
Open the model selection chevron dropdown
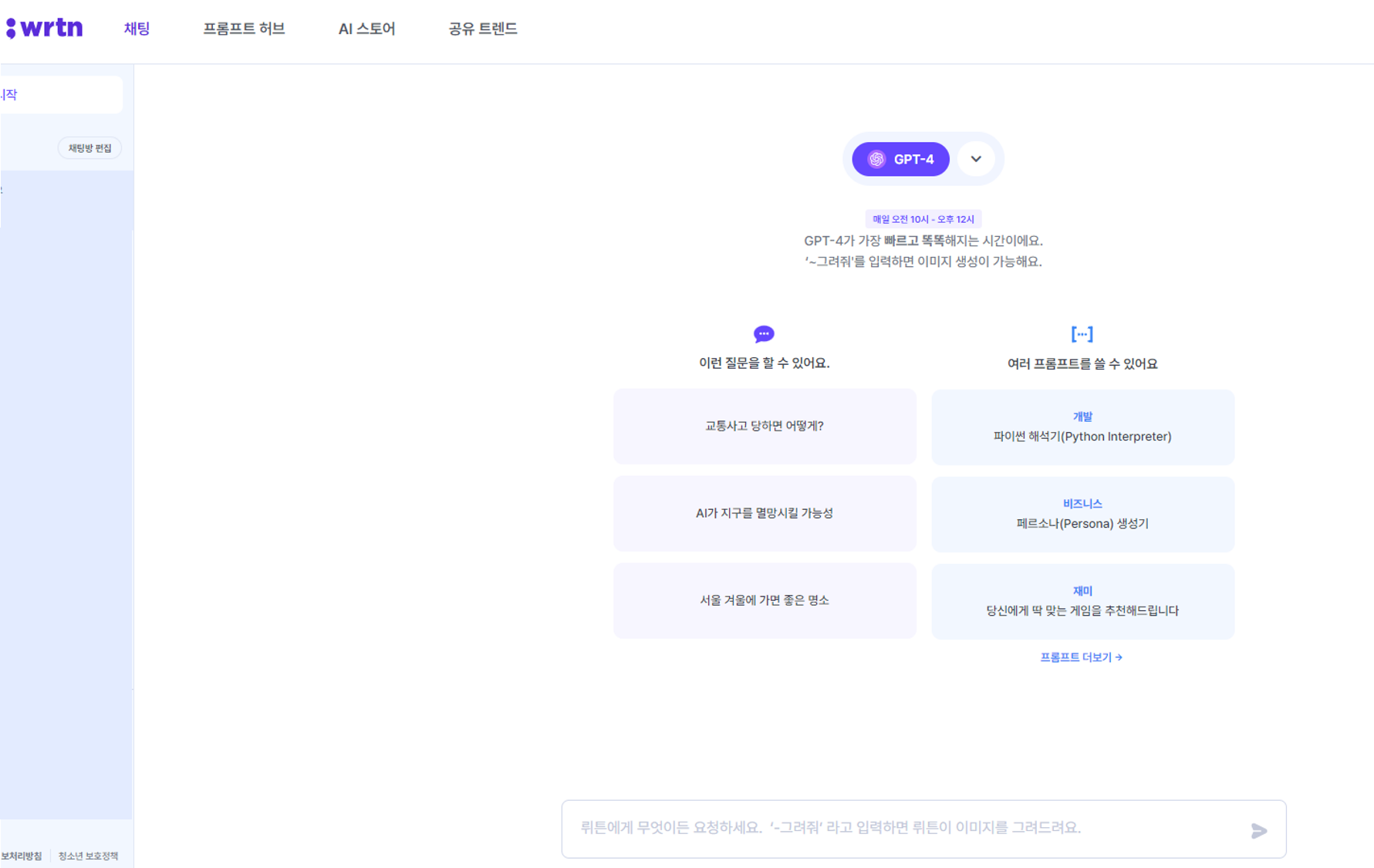pos(976,159)
